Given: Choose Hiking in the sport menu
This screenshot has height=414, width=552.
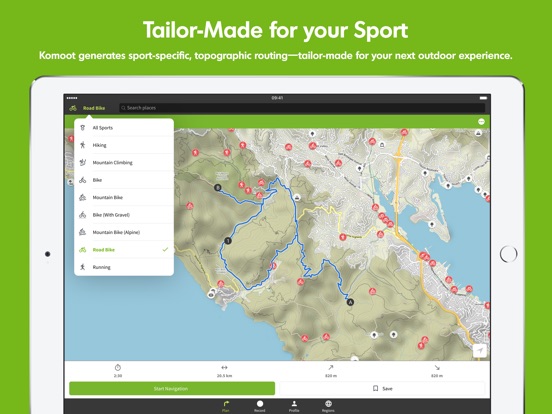Looking at the screenshot, I should [x=124, y=145].
